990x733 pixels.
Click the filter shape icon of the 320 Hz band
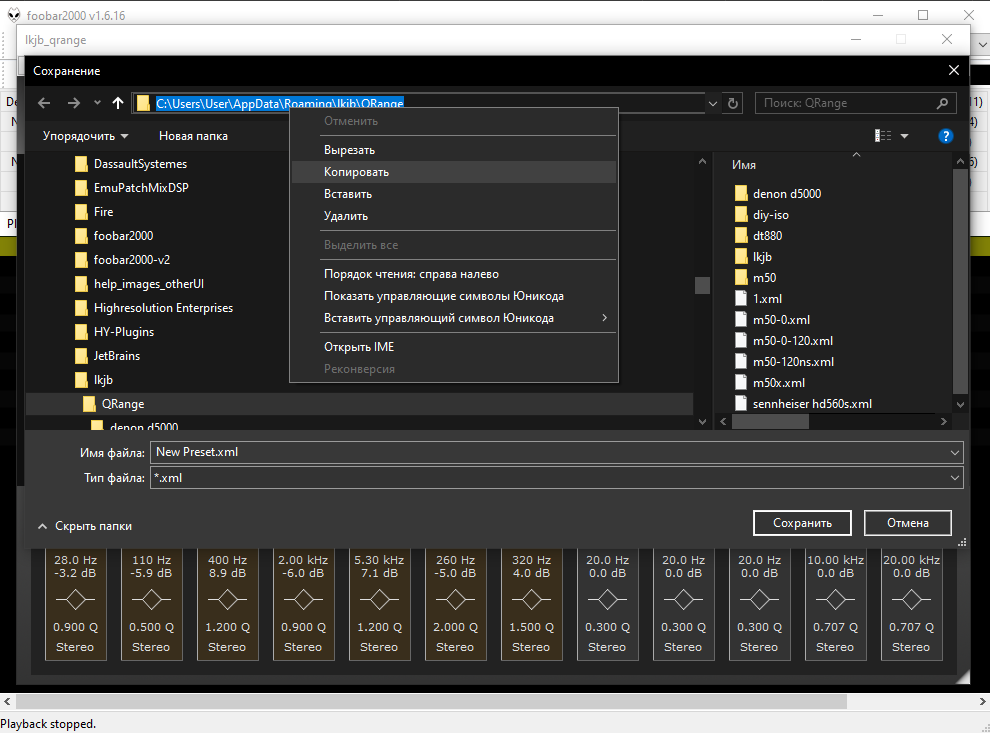point(531,600)
